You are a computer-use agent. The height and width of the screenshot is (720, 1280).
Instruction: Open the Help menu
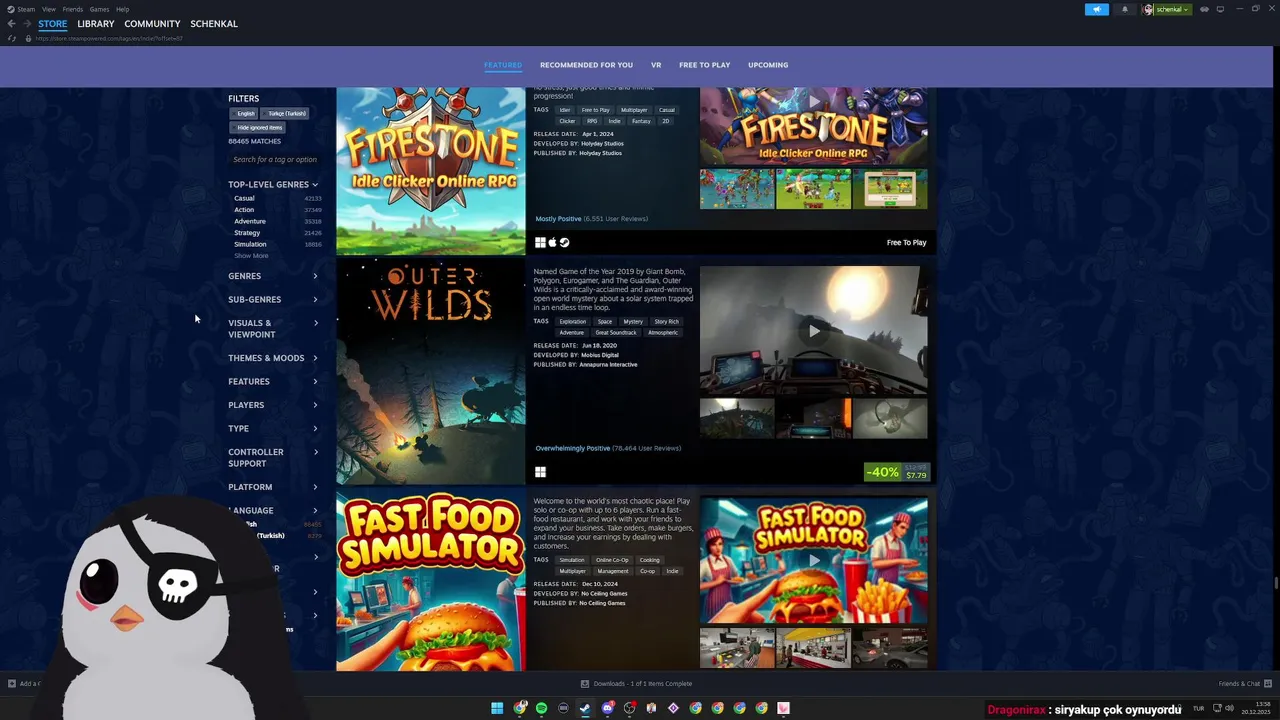(122, 9)
